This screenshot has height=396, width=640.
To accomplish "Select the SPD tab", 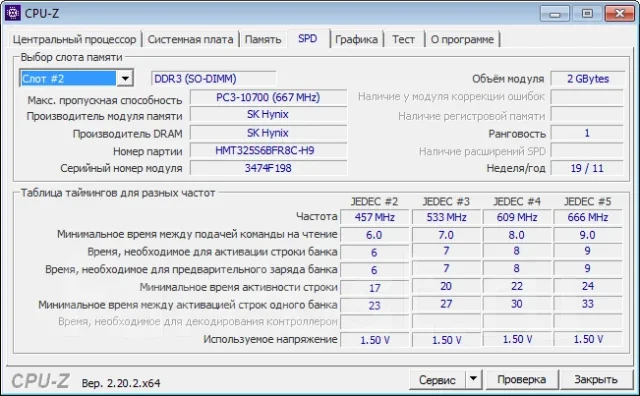I will point(307,38).
